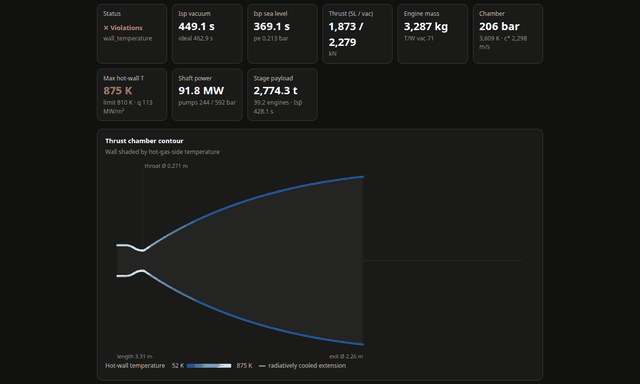Click the Thrust chamber contour heading
Screen dimensions: 640x384
[144, 141]
